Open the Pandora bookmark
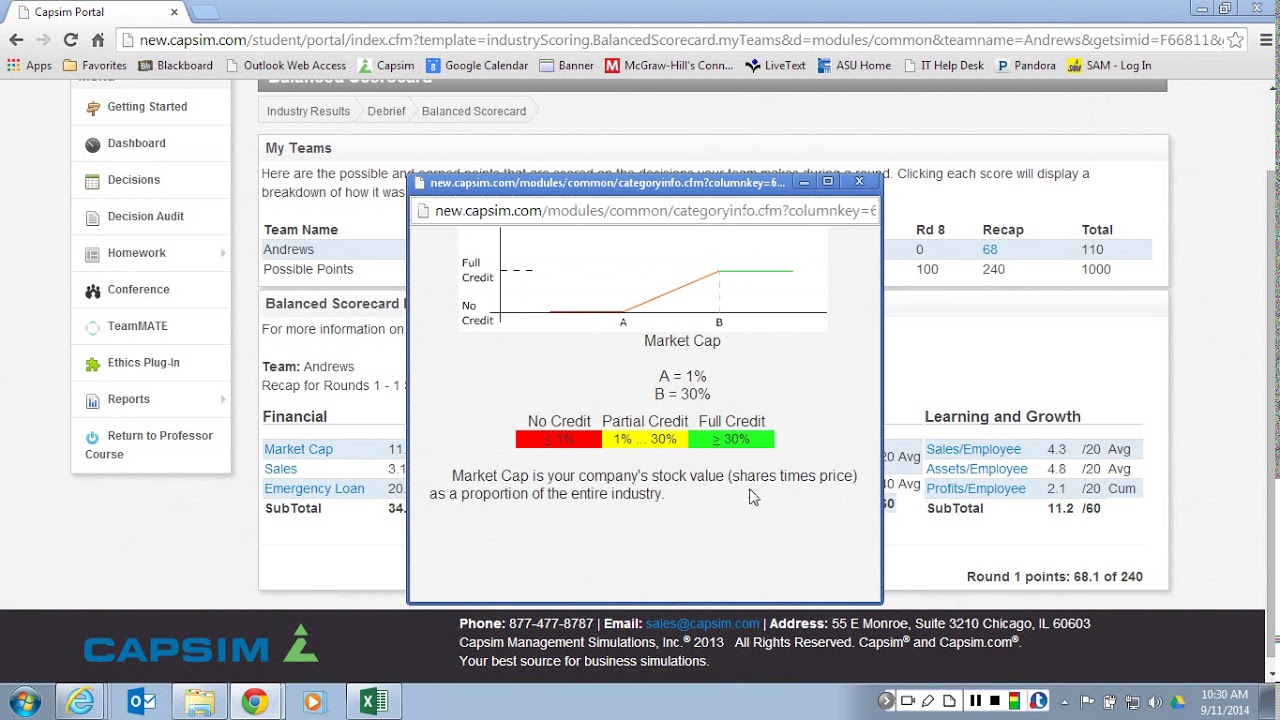The height and width of the screenshot is (720, 1280). point(1026,65)
